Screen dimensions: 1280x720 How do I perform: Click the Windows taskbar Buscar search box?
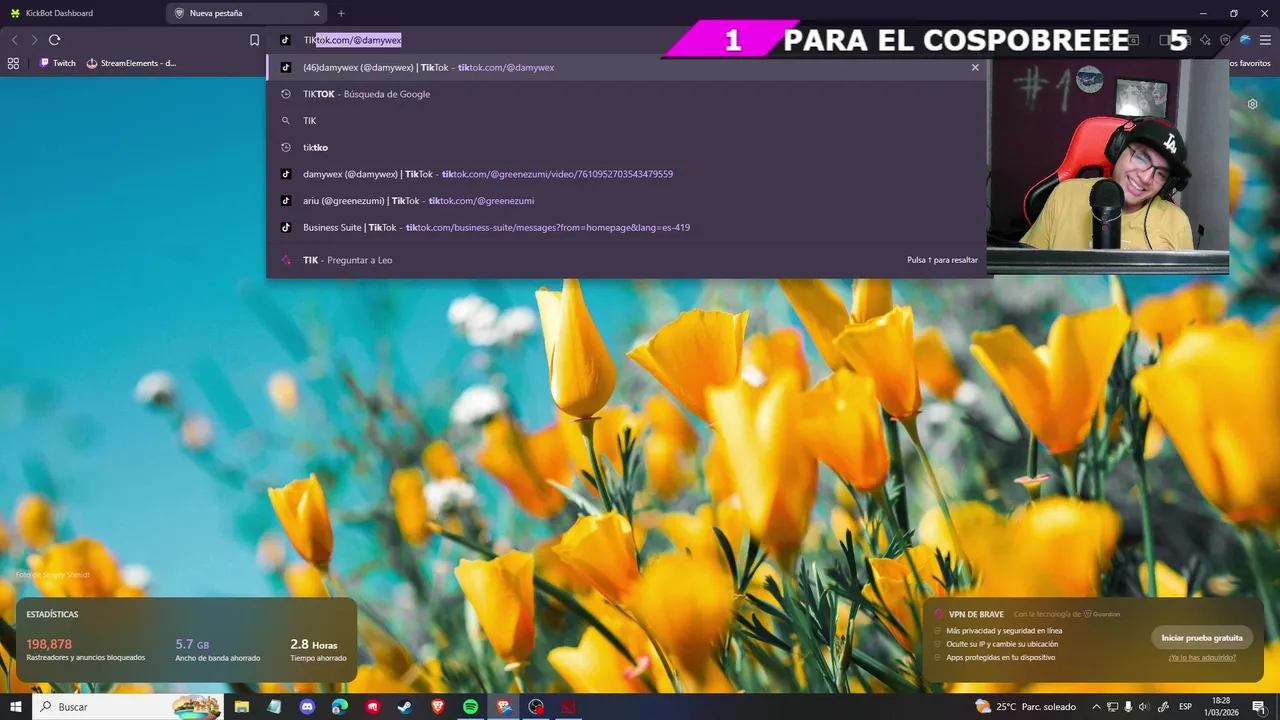[128, 706]
